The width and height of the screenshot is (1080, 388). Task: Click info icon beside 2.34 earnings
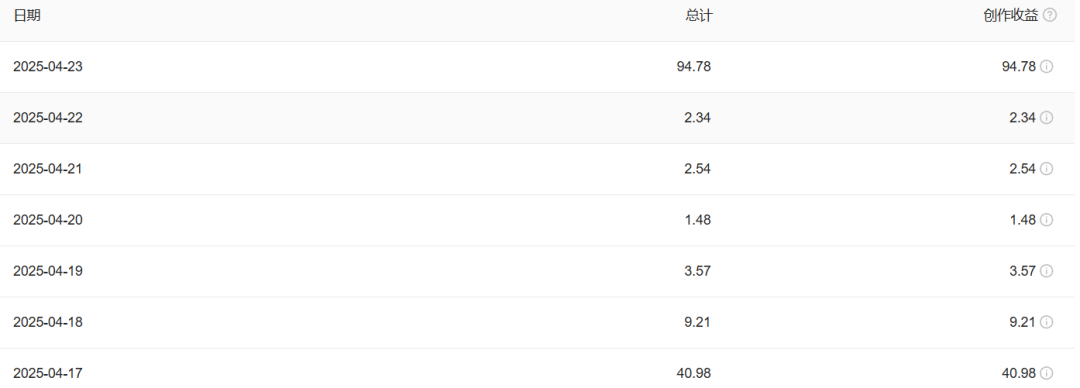point(1046,118)
